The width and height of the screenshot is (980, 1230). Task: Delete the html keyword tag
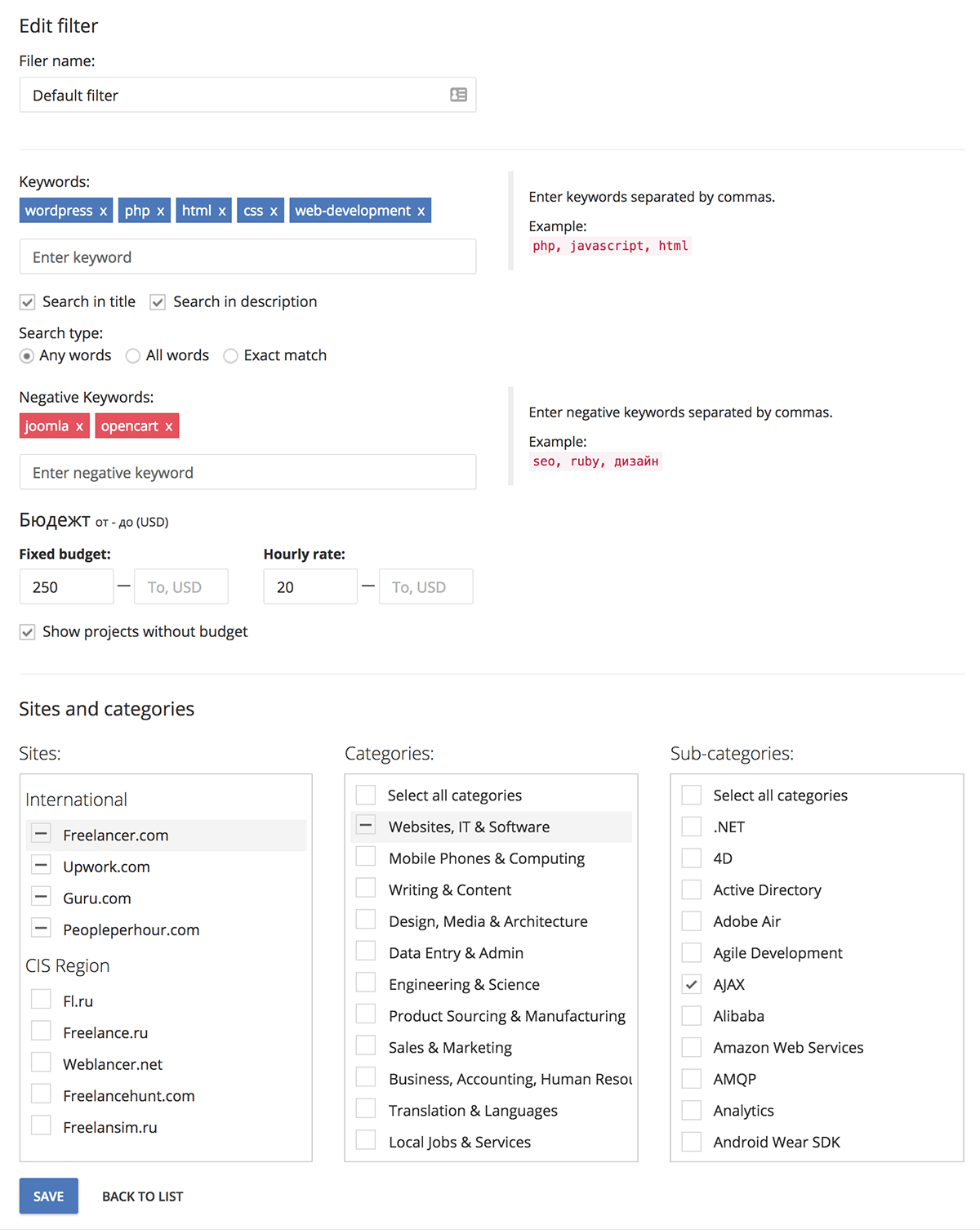click(x=221, y=211)
